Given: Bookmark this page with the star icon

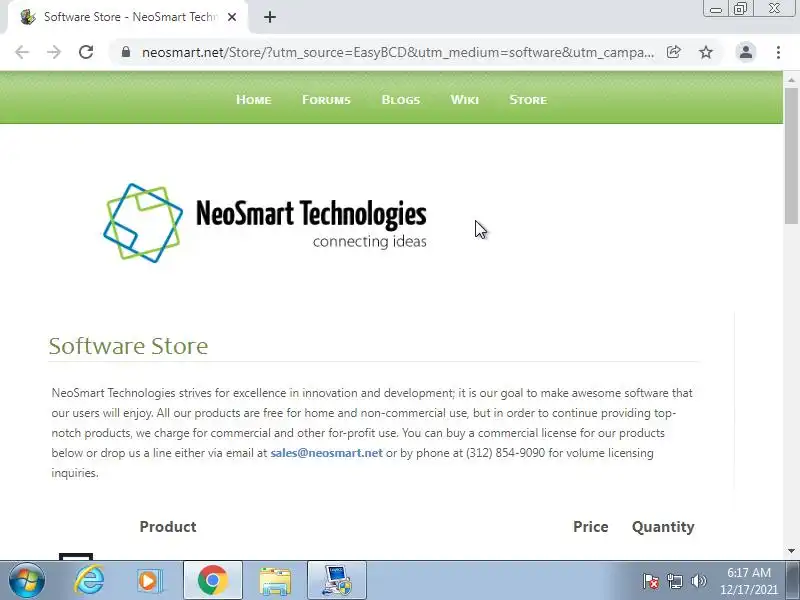Looking at the screenshot, I should tap(706, 52).
